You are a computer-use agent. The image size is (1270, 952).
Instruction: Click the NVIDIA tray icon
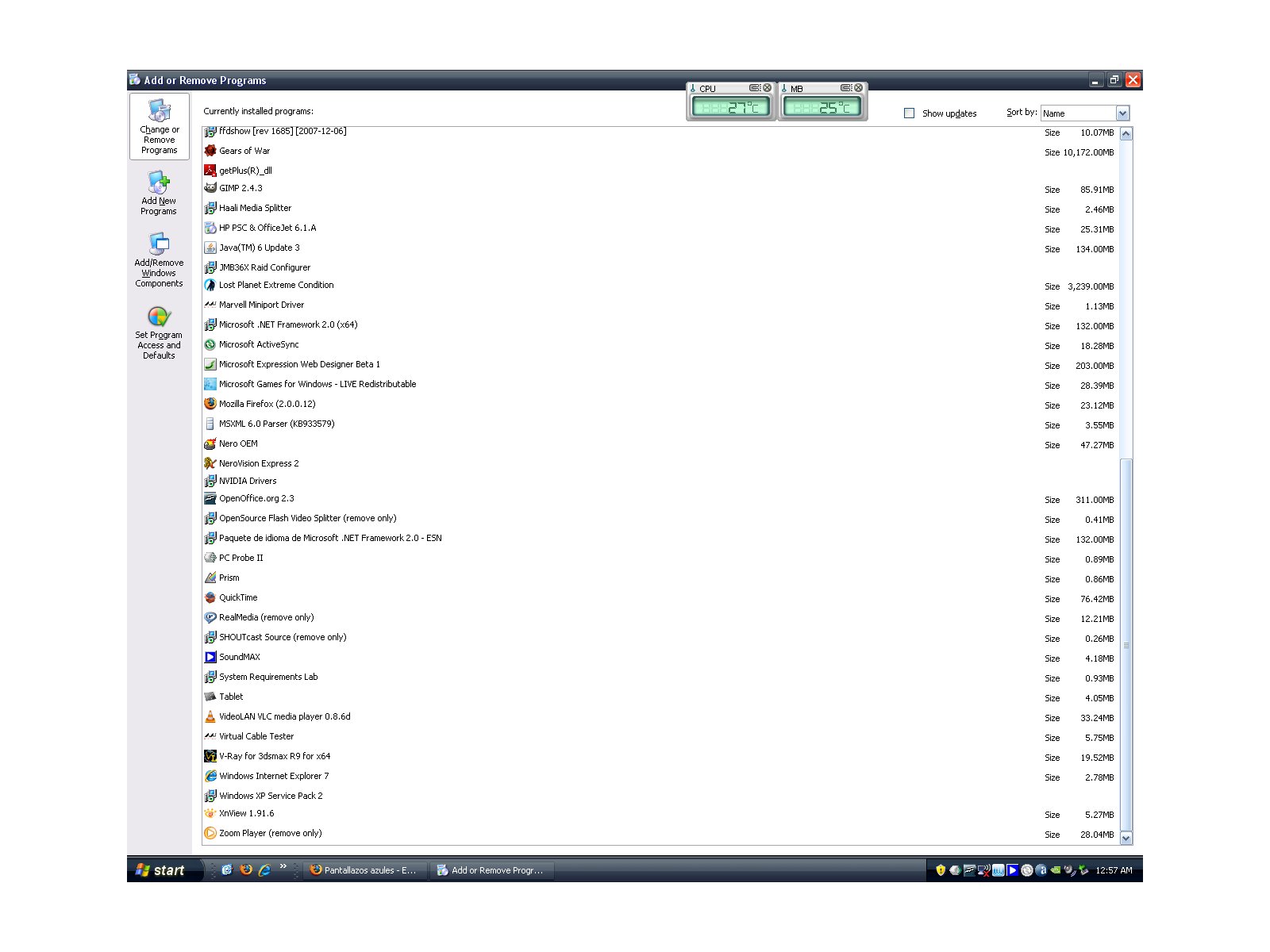1056,870
